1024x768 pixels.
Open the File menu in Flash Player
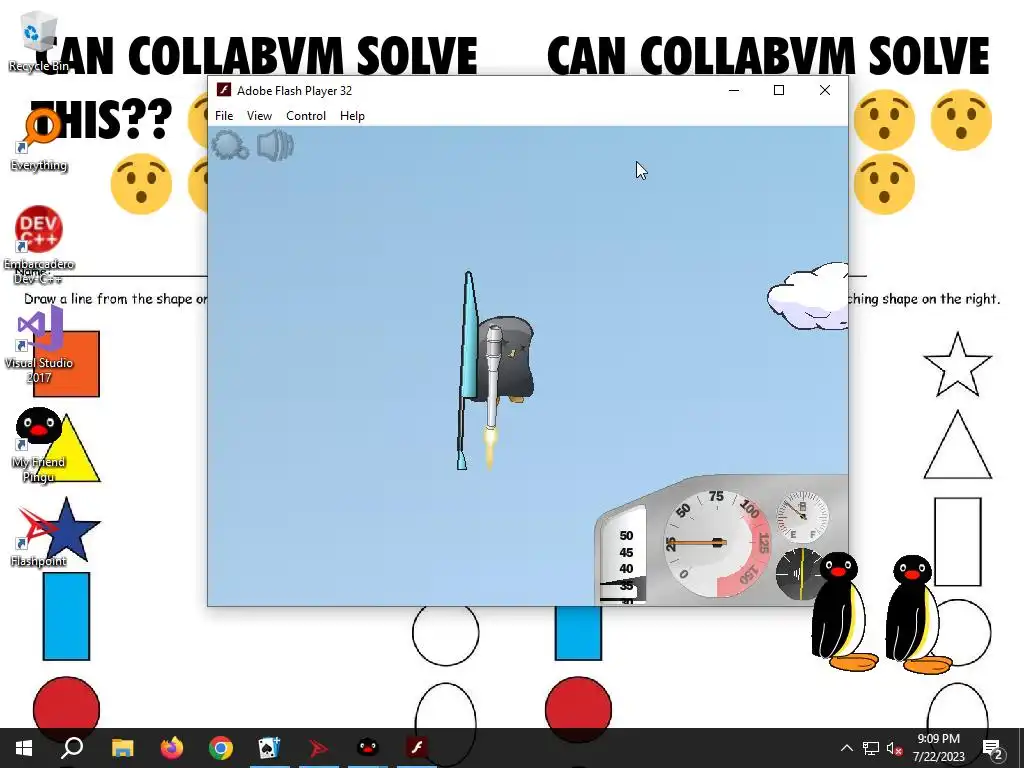tap(224, 116)
